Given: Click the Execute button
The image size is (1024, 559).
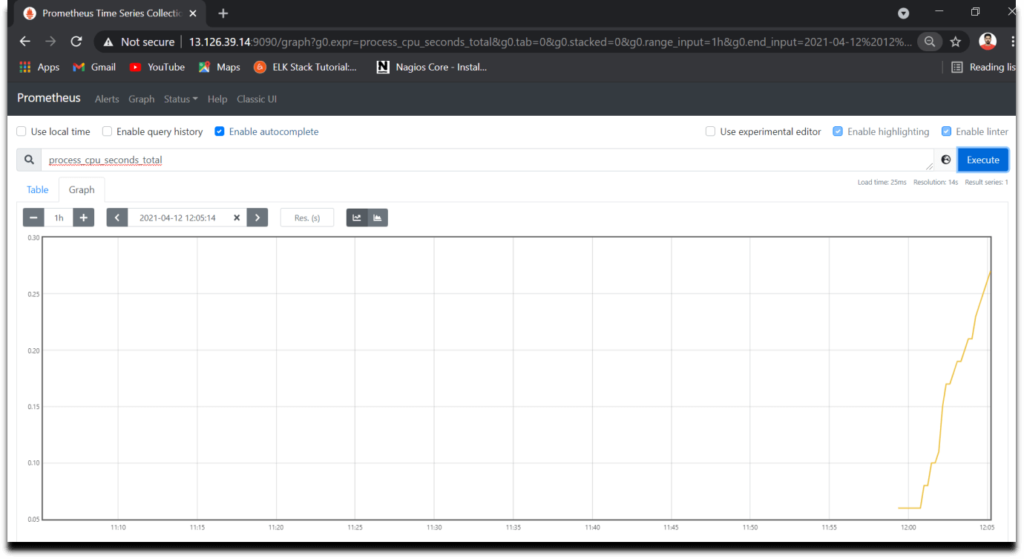Looking at the screenshot, I should pos(983,160).
